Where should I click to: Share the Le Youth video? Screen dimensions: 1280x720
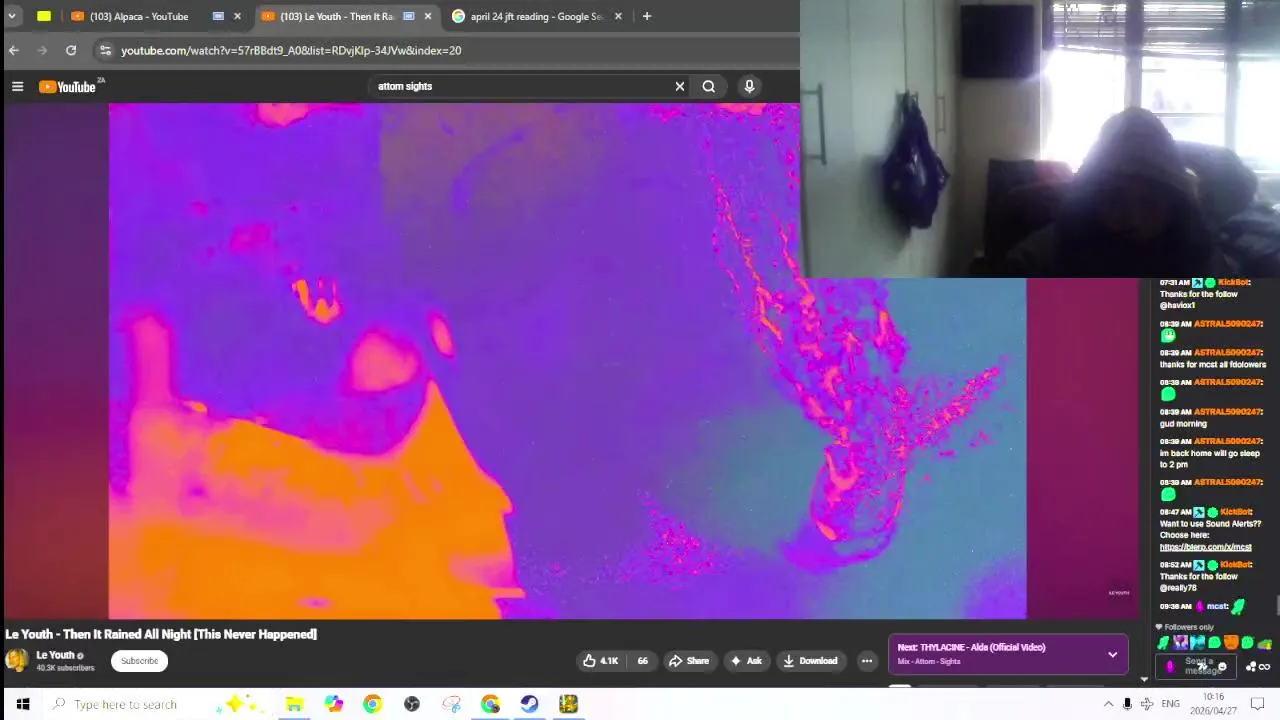(x=689, y=661)
